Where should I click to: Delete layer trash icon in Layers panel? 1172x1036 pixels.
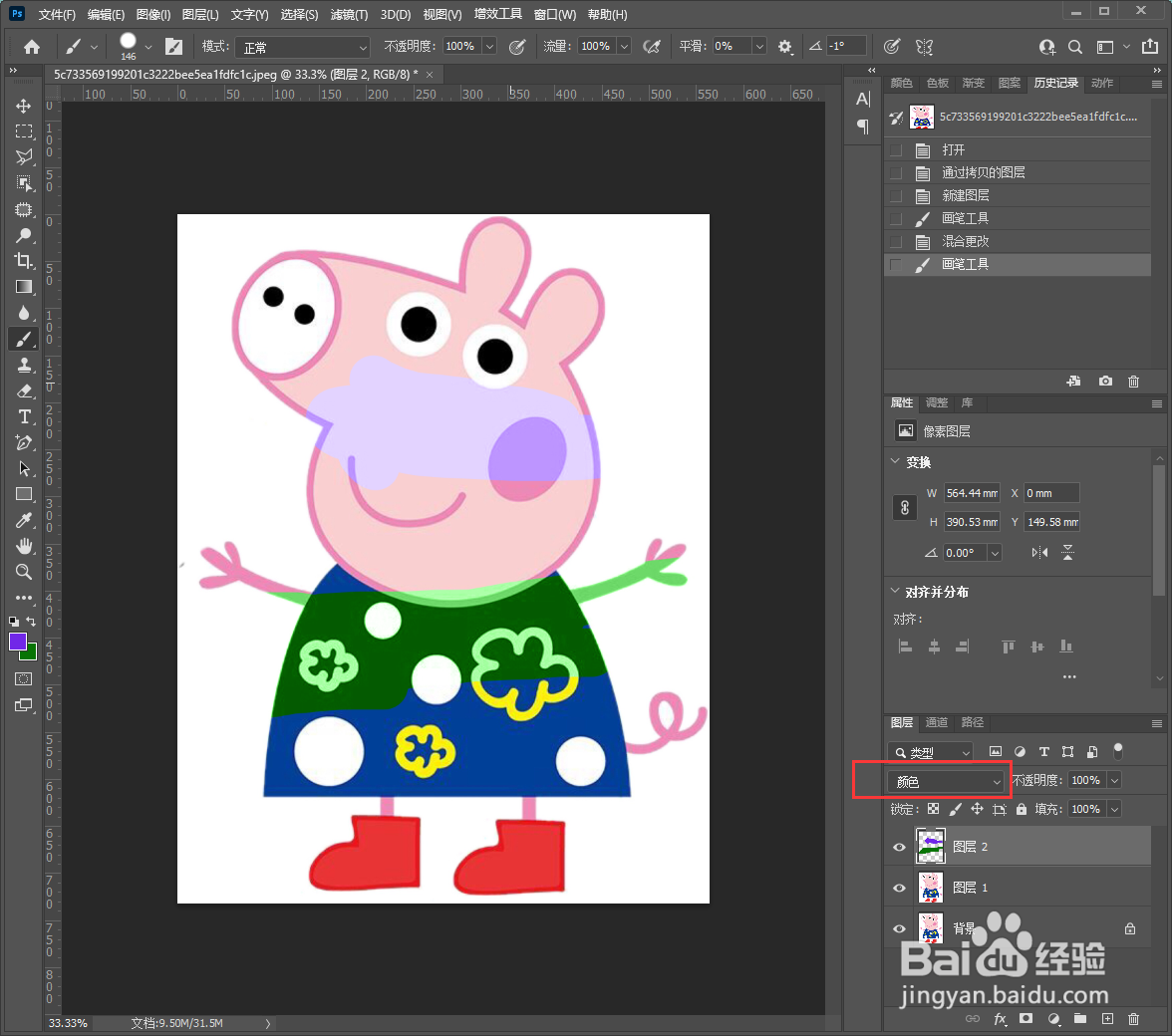[x=1133, y=1019]
